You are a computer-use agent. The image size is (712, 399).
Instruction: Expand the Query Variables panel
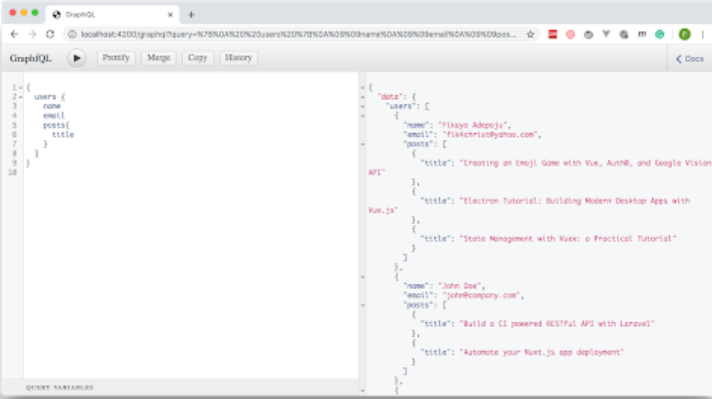pos(59,387)
